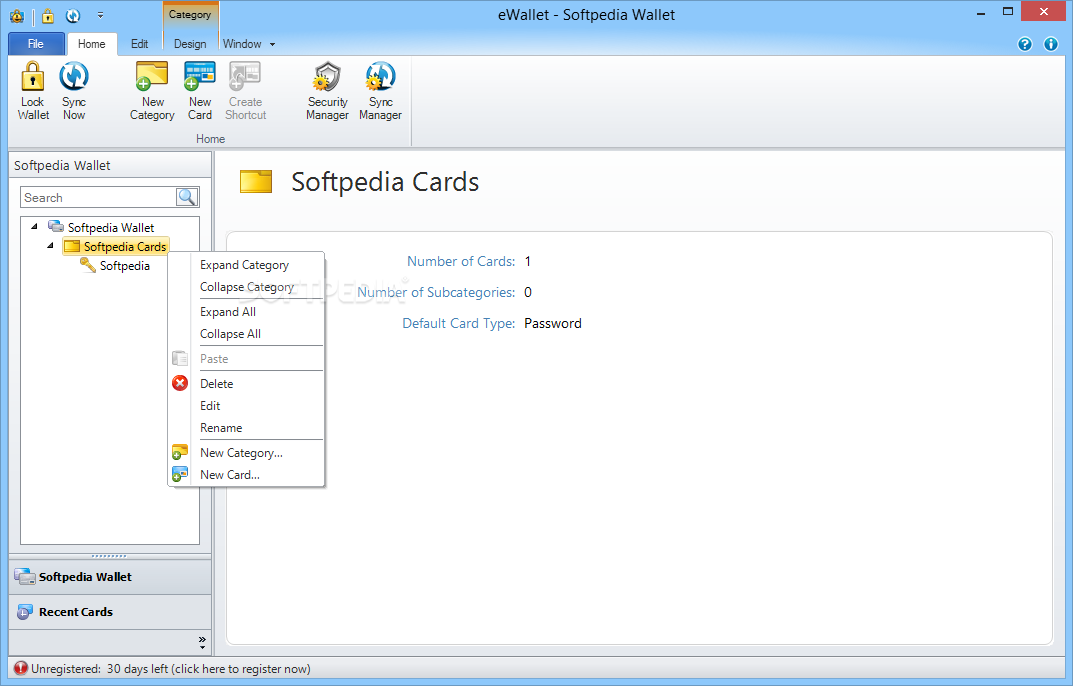Choose Collapse All from context menu

coord(231,333)
